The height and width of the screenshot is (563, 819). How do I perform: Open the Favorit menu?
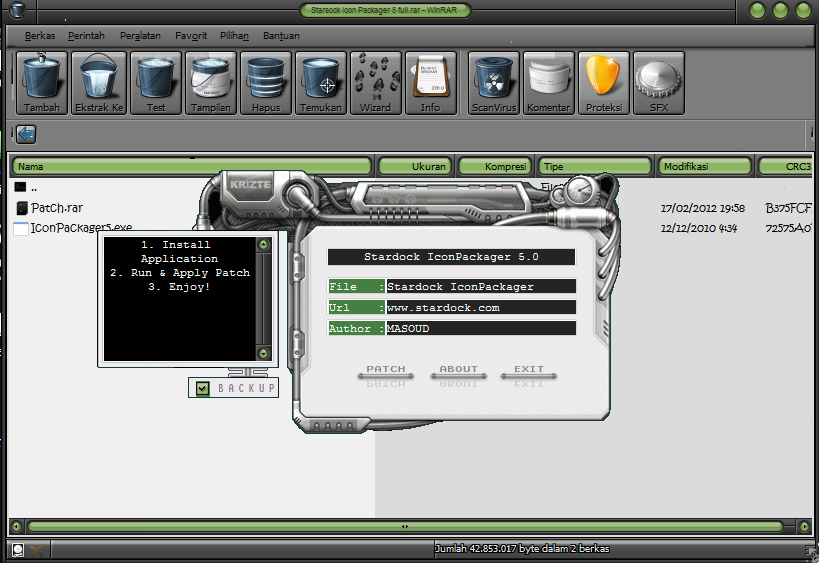[x=191, y=36]
